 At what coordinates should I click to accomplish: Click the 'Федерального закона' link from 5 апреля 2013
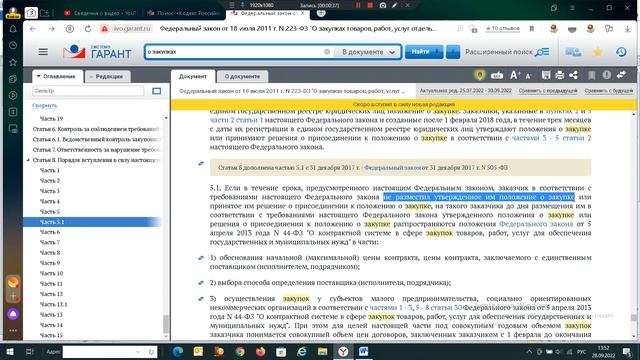click(536, 224)
